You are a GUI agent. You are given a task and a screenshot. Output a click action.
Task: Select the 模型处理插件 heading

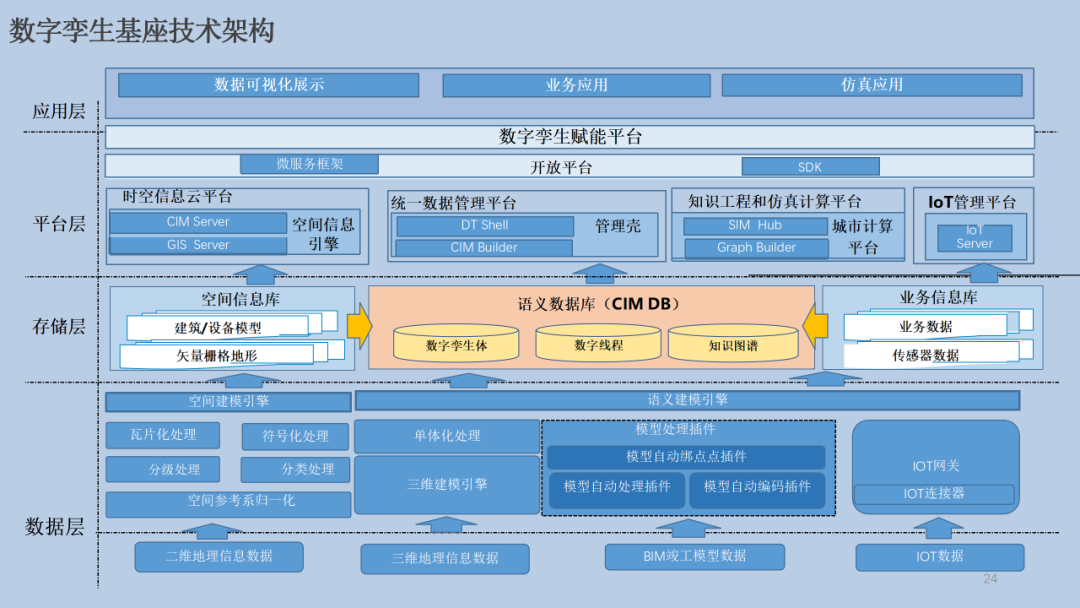pyautogui.click(x=675, y=429)
